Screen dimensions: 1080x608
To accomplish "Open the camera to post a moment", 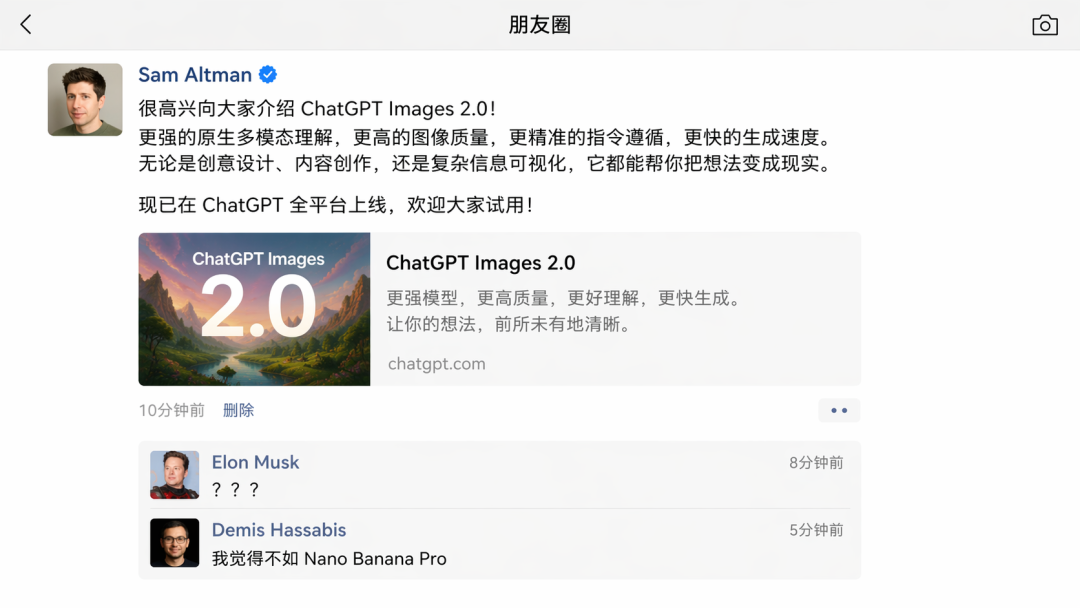I will (x=1045, y=25).
